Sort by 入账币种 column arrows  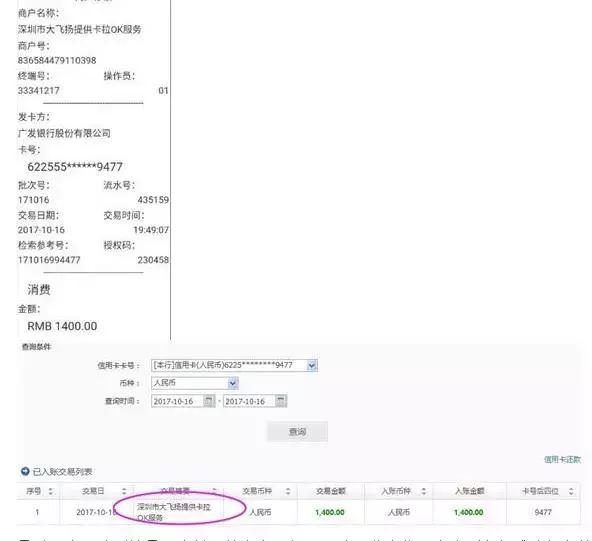[423, 491]
